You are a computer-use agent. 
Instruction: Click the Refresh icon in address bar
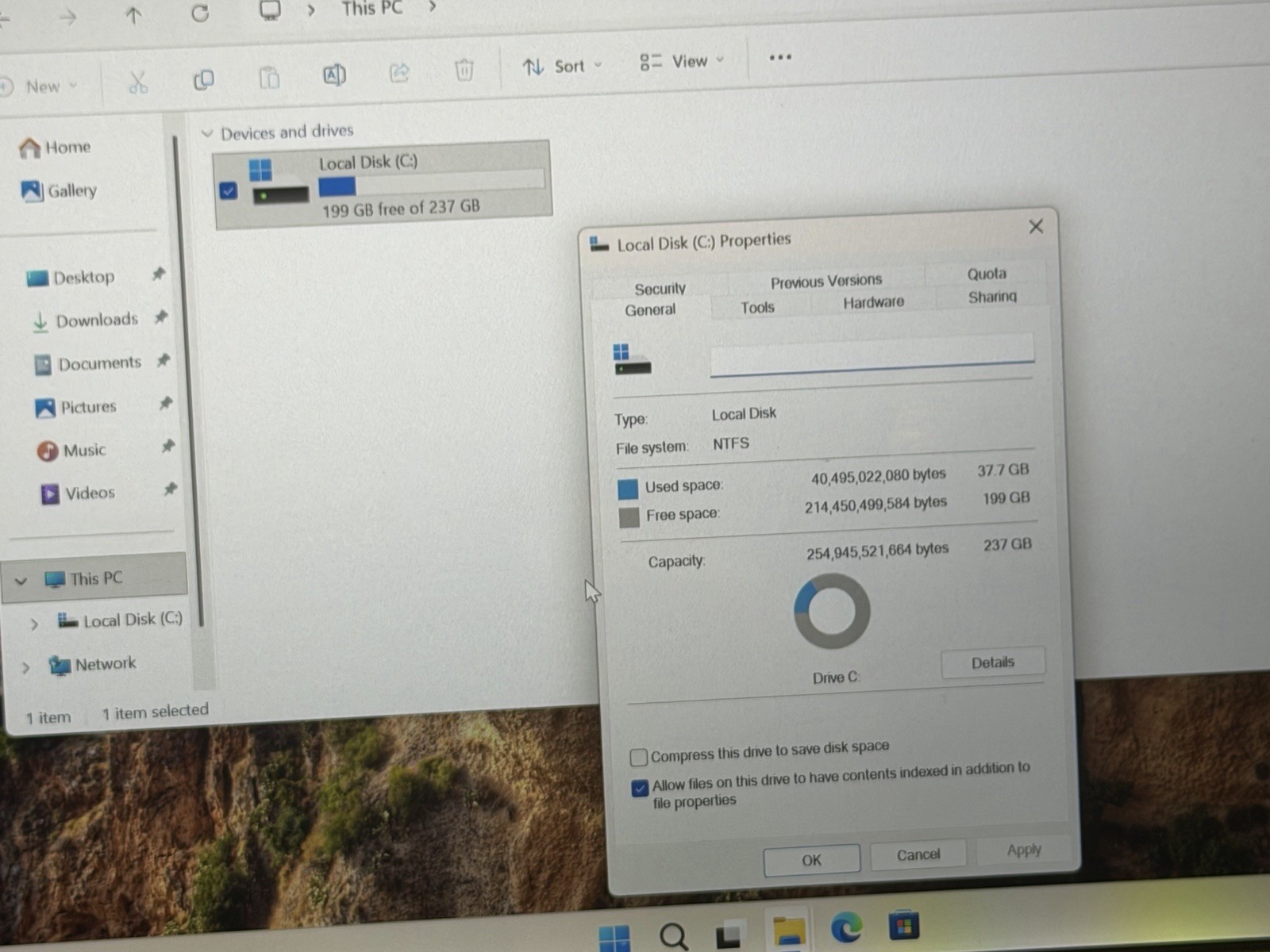point(200,13)
